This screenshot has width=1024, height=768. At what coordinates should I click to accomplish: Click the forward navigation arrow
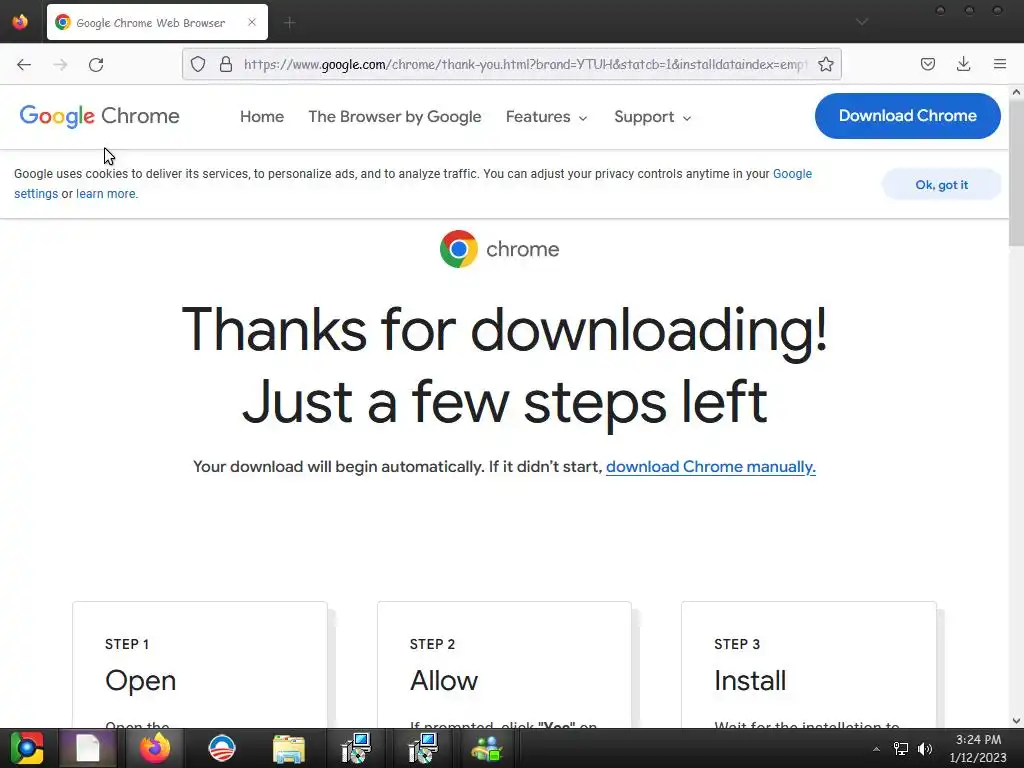tap(60, 65)
